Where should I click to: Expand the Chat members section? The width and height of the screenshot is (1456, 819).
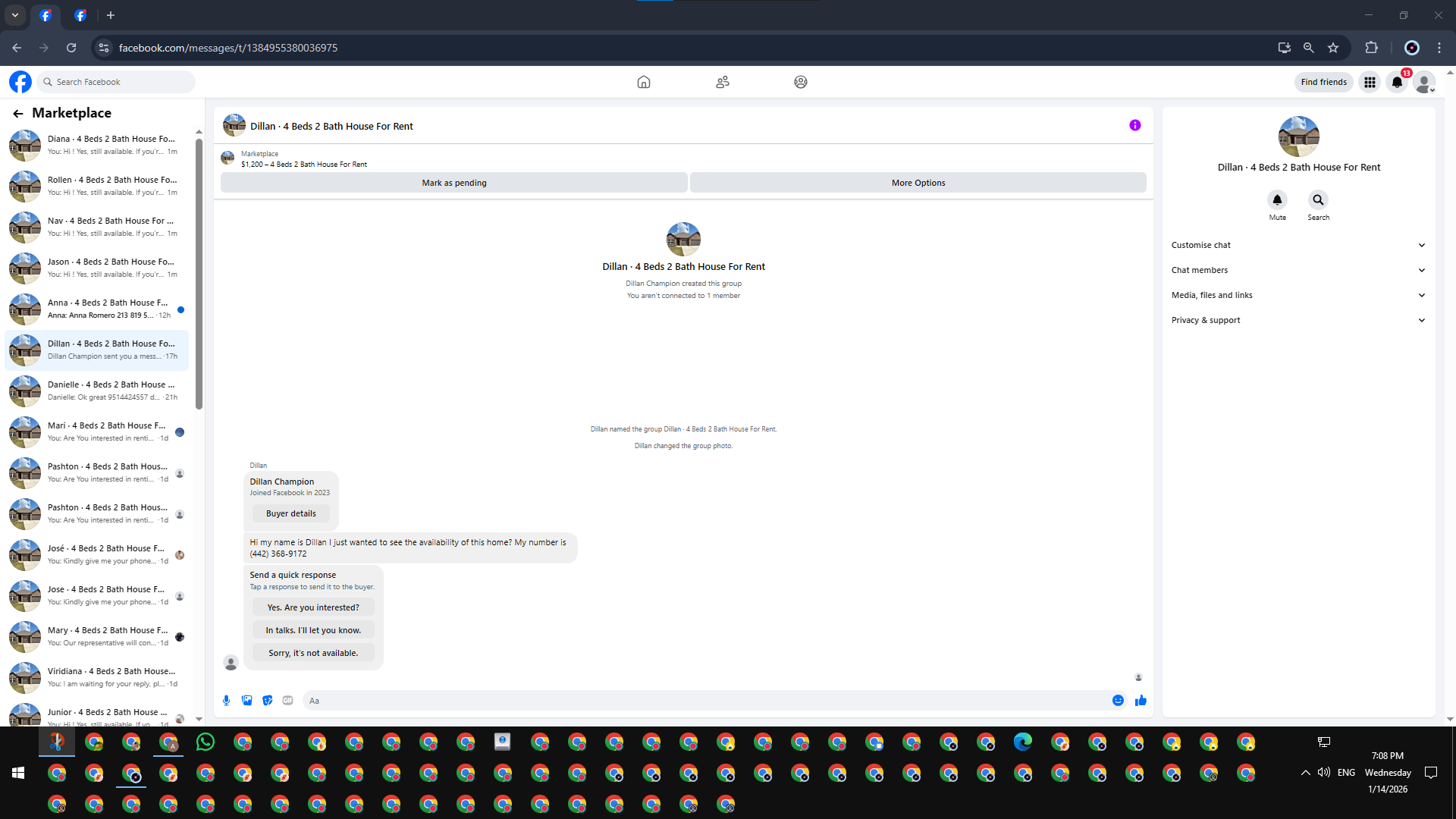point(1298,270)
